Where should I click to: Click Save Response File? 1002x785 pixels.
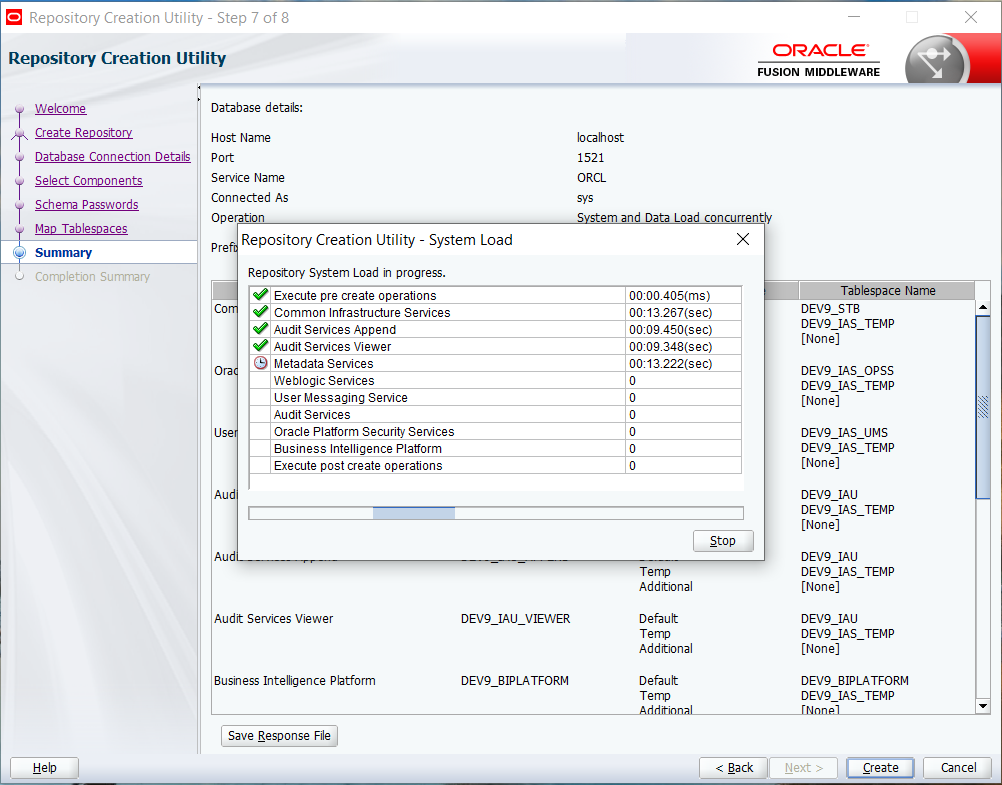(x=279, y=736)
